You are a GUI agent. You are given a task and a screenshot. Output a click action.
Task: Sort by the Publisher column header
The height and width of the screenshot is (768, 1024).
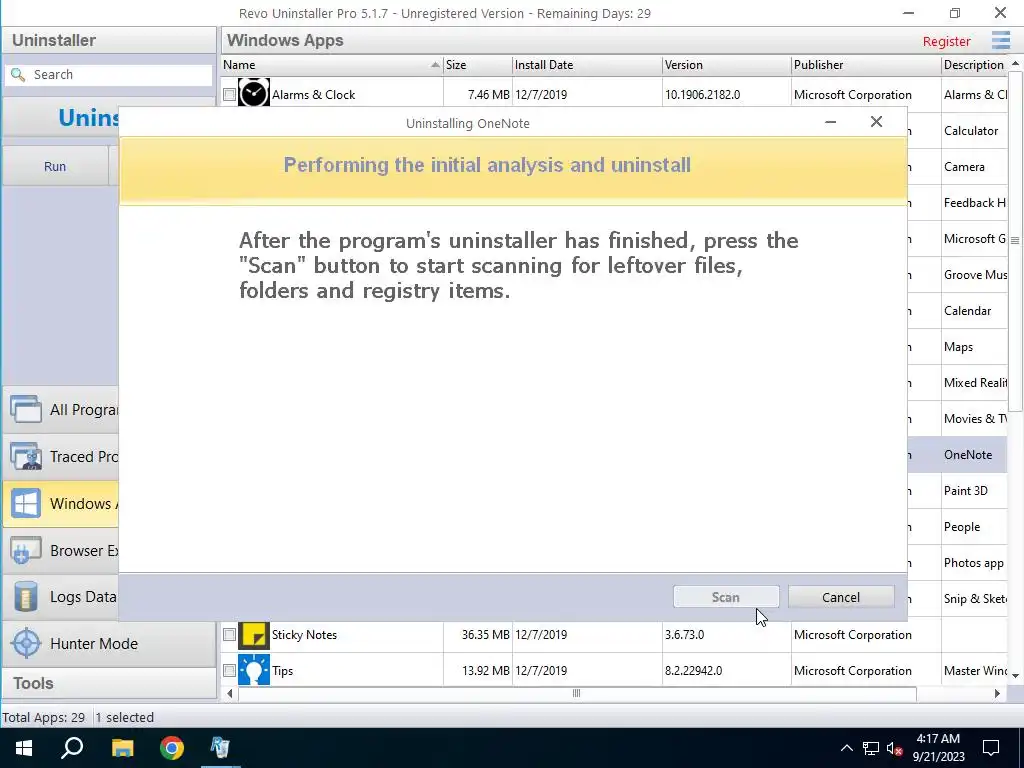[866, 65]
